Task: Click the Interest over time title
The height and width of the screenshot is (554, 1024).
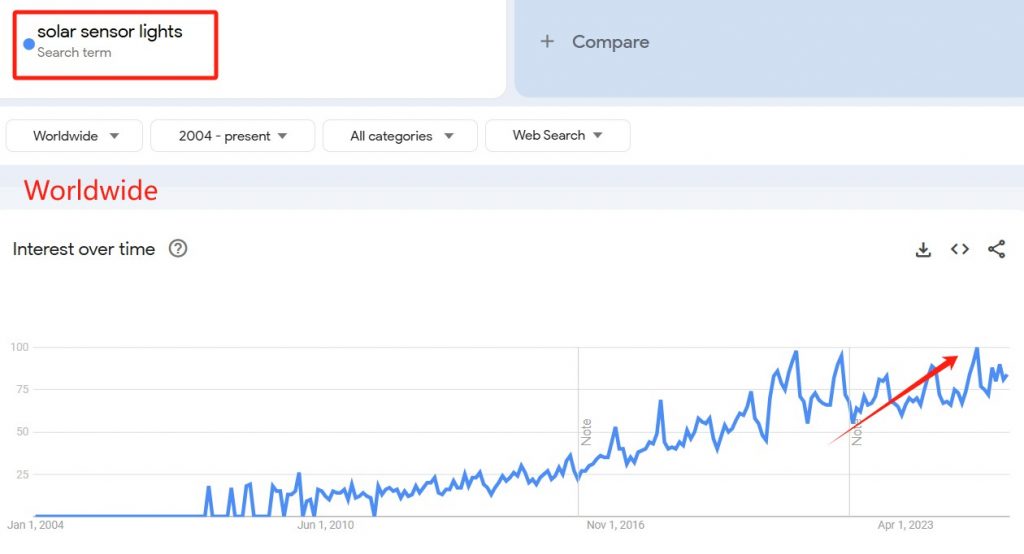Action: 84,249
